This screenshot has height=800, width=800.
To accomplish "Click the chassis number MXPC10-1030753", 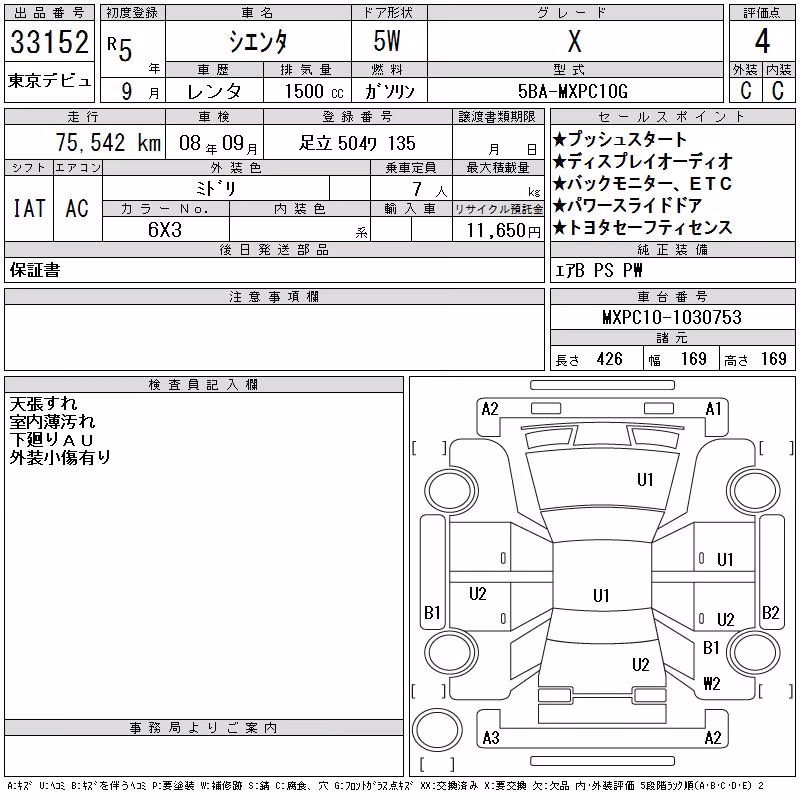I will 672,317.
